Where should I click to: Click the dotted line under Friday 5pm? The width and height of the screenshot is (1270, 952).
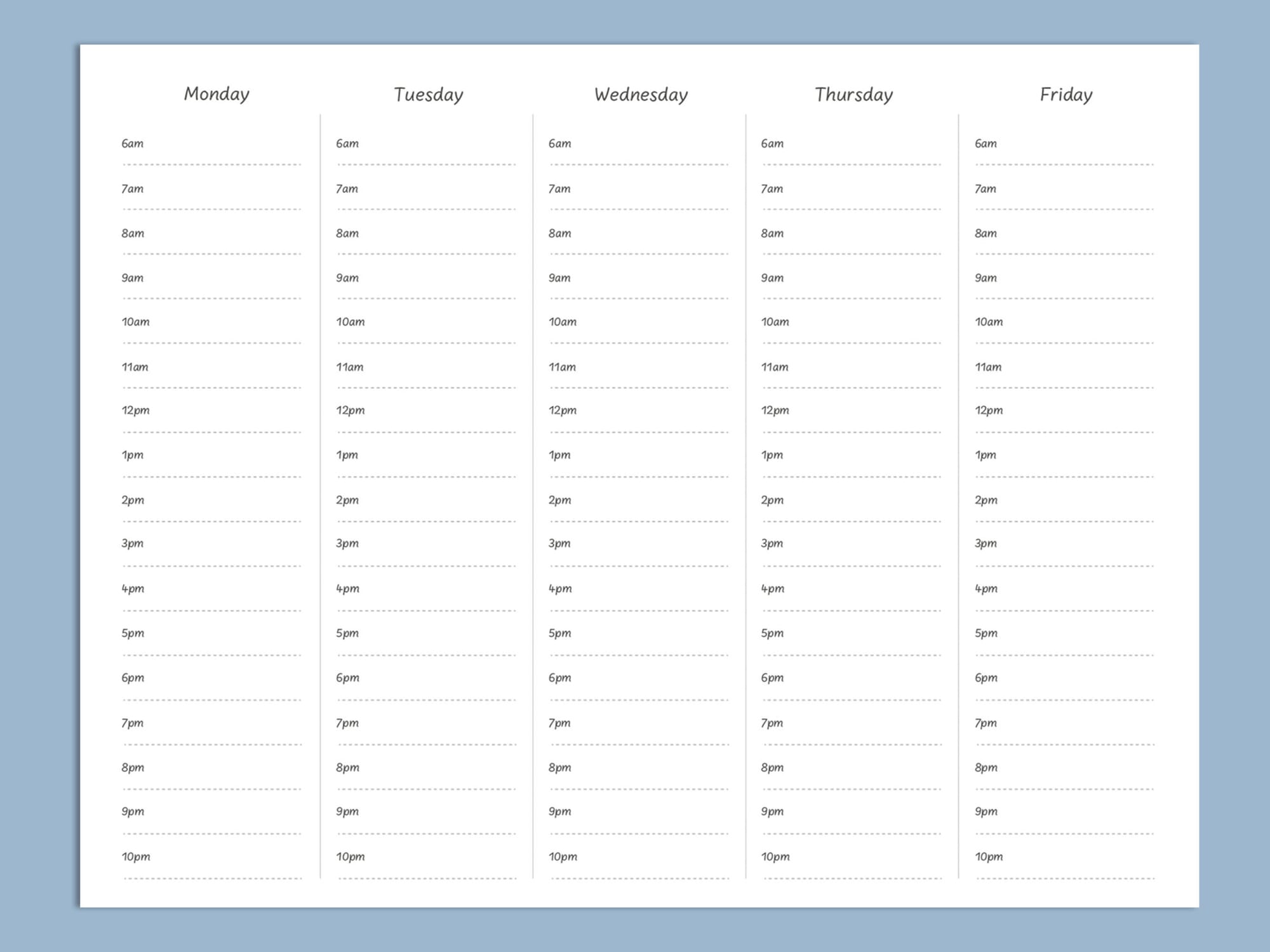click(1065, 655)
